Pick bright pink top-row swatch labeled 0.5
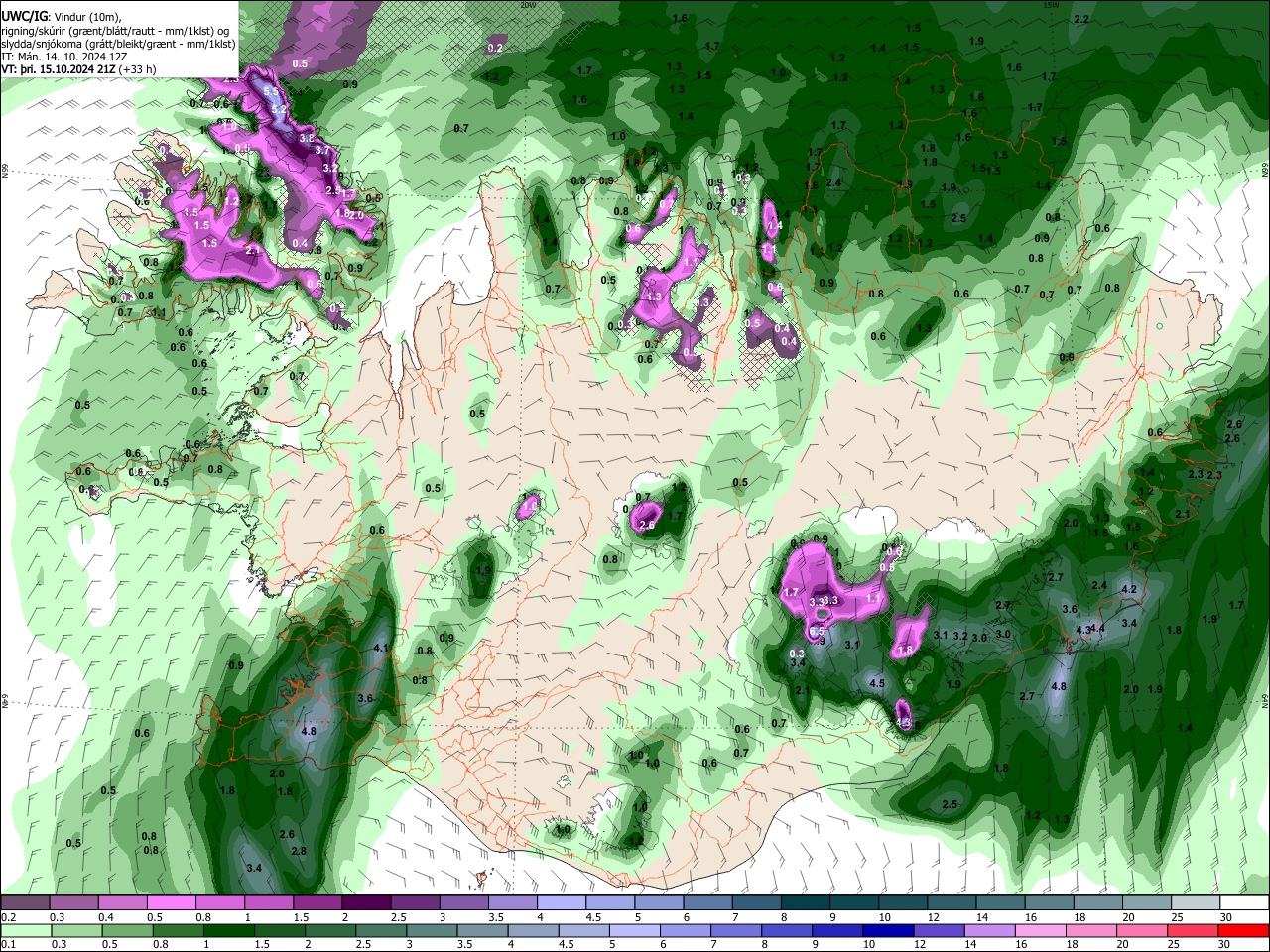This screenshot has height=952, width=1270. pos(171,903)
